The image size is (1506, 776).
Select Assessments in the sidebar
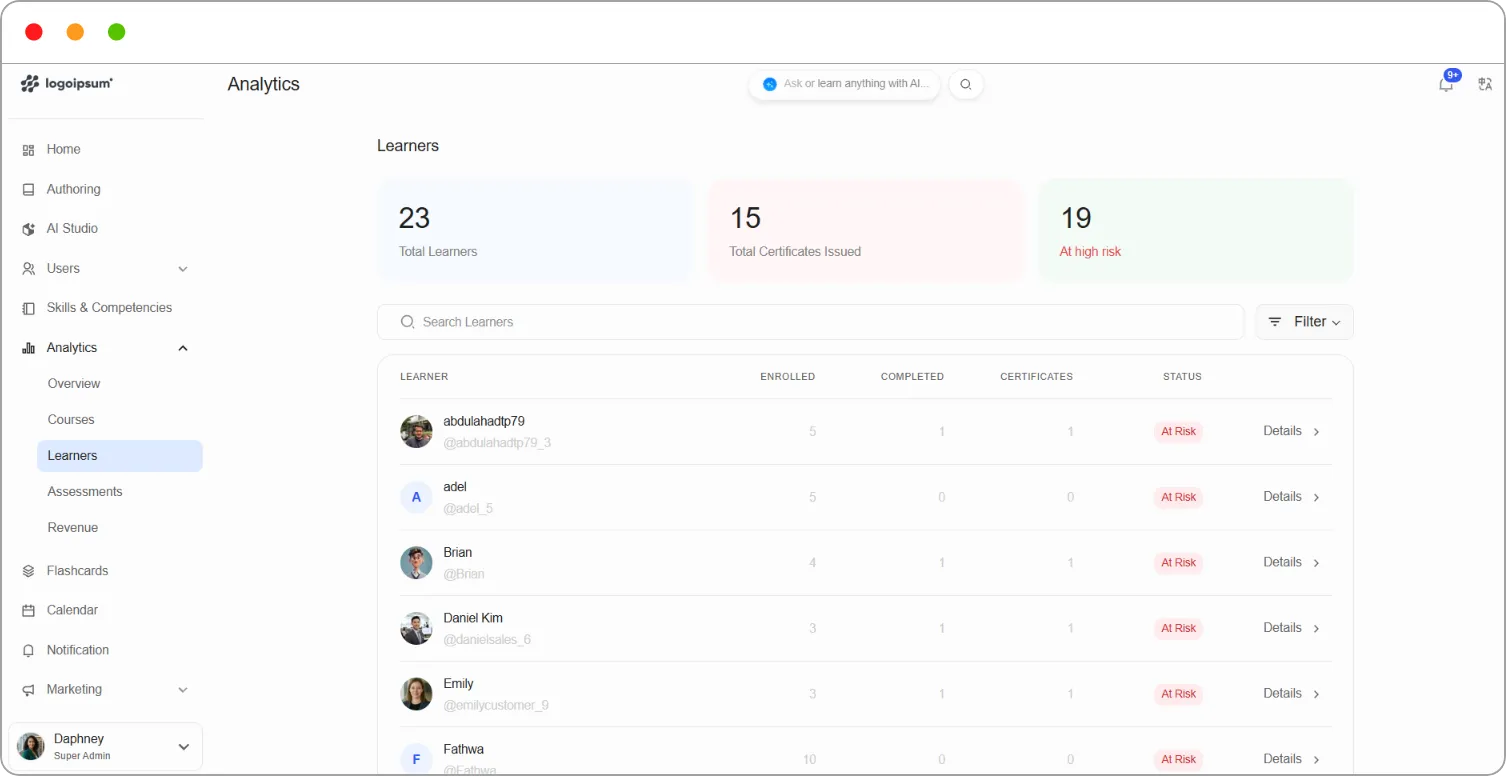(85, 492)
